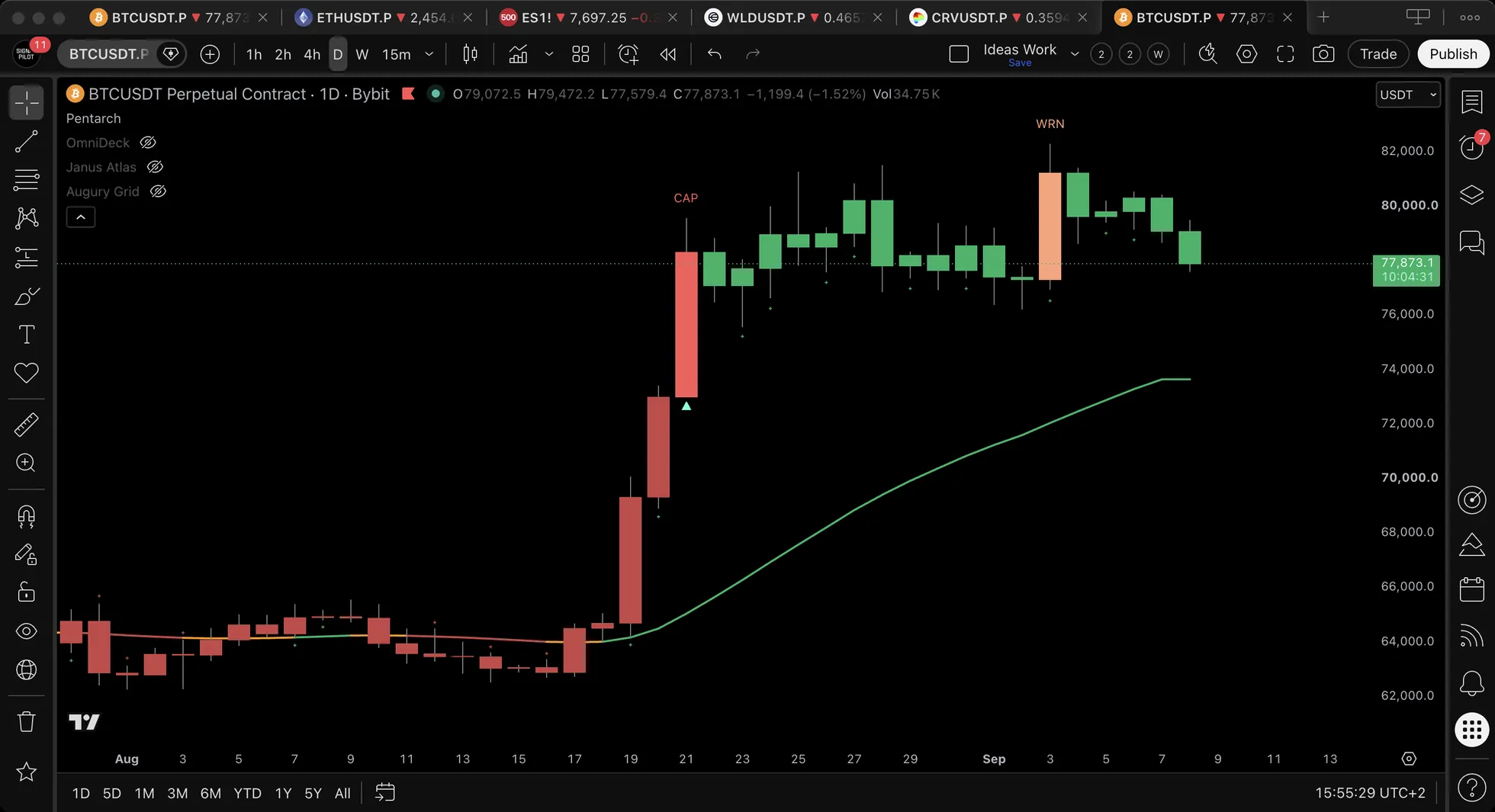Toggle OmniDeck indicator visibility

148,143
